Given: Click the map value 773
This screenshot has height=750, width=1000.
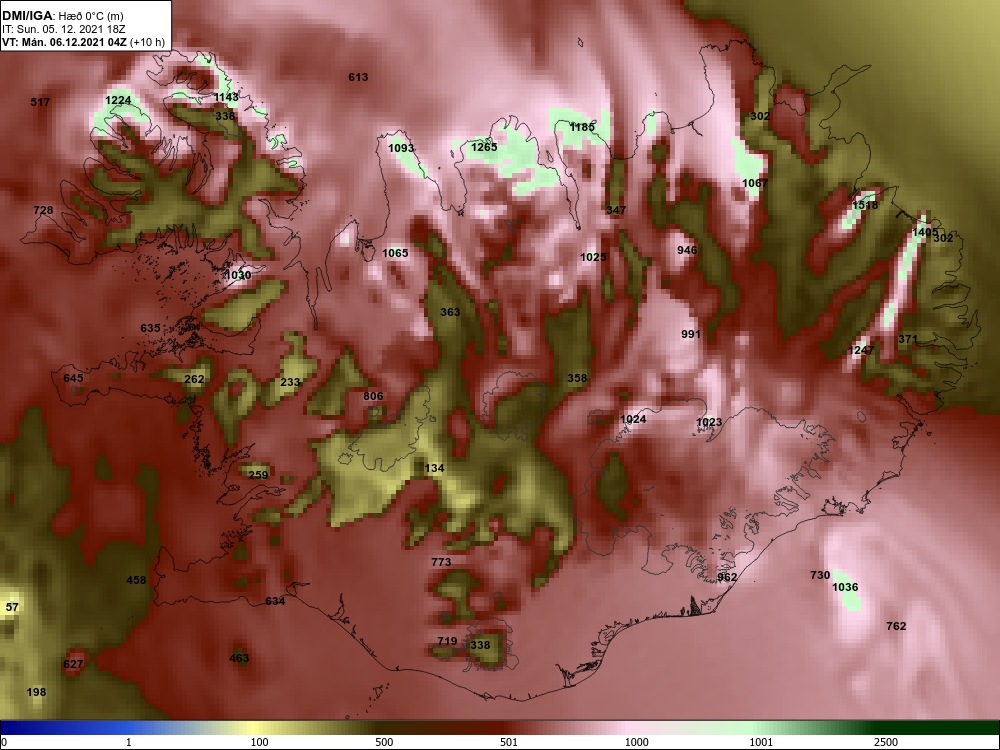Looking at the screenshot, I should pyautogui.click(x=441, y=562).
